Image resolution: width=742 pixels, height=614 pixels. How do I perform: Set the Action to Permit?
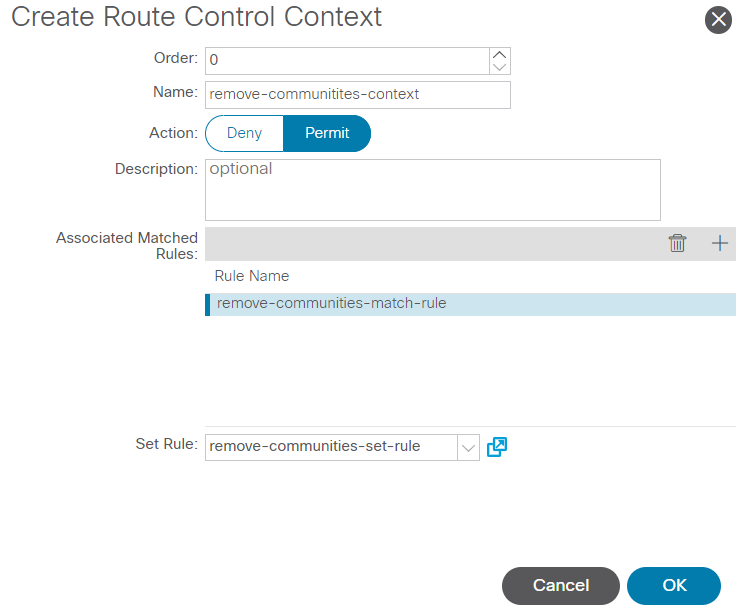(x=327, y=133)
